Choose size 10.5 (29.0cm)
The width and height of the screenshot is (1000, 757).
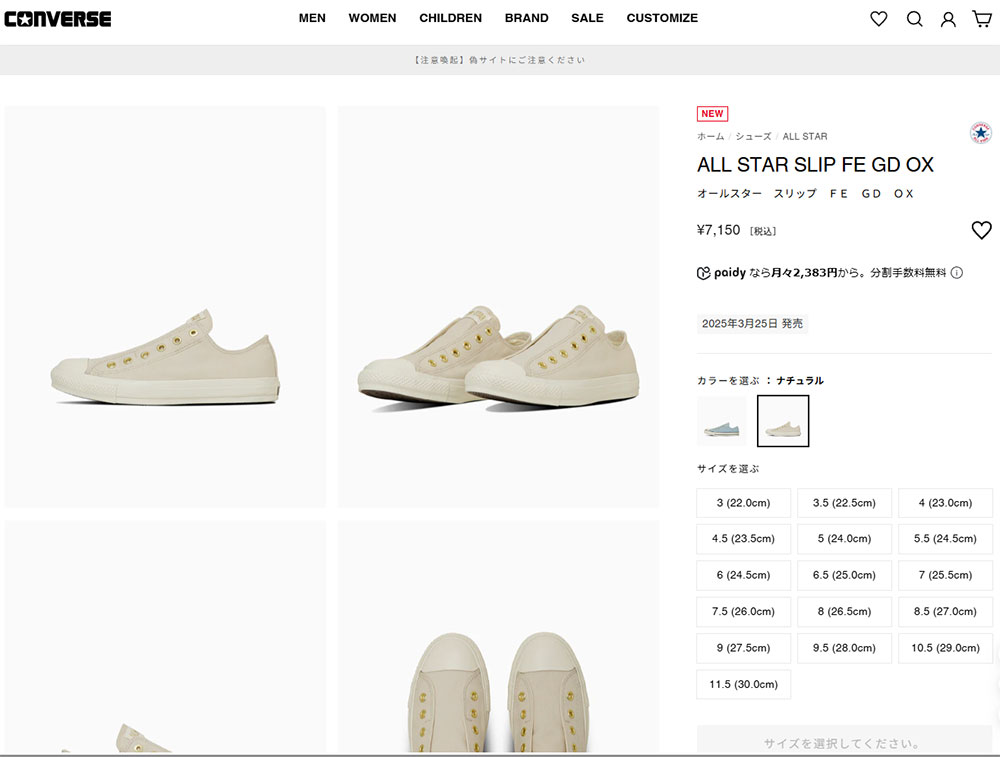click(x=945, y=648)
